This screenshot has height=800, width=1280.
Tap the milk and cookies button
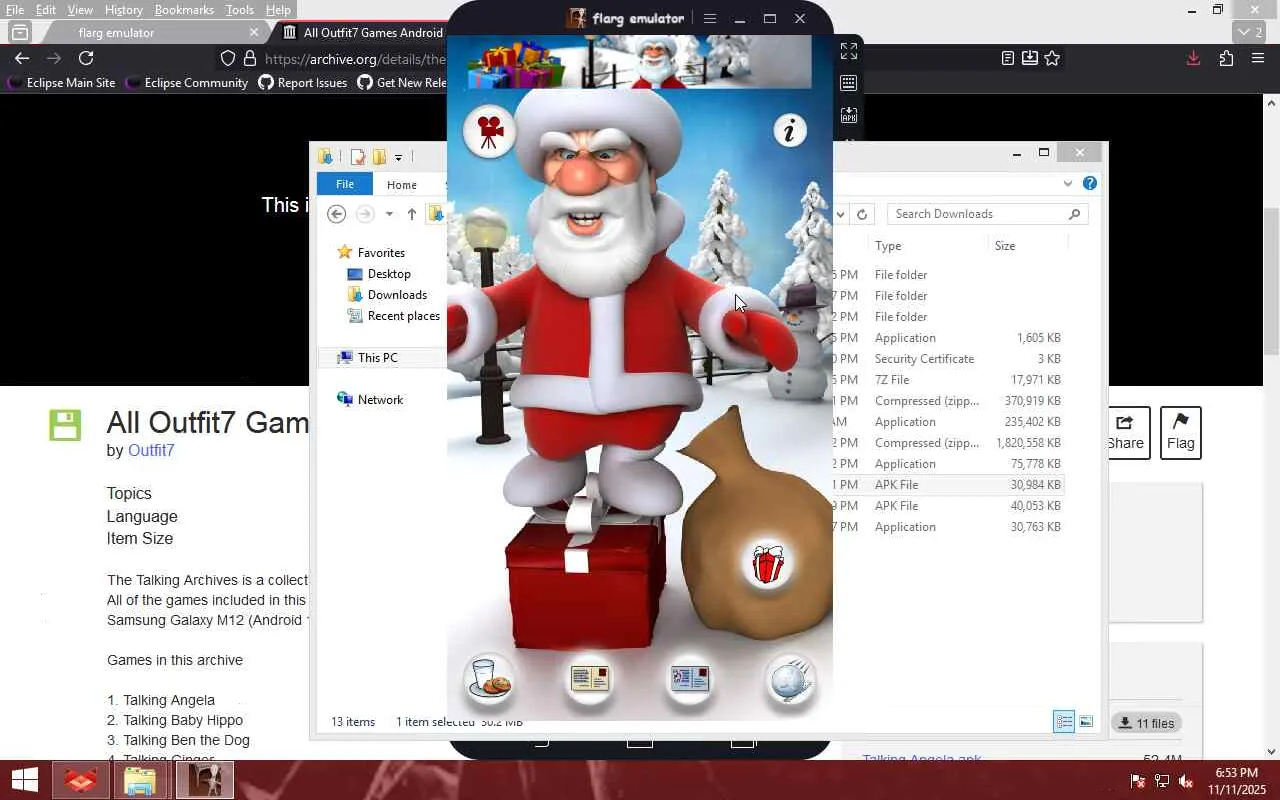coord(490,679)
